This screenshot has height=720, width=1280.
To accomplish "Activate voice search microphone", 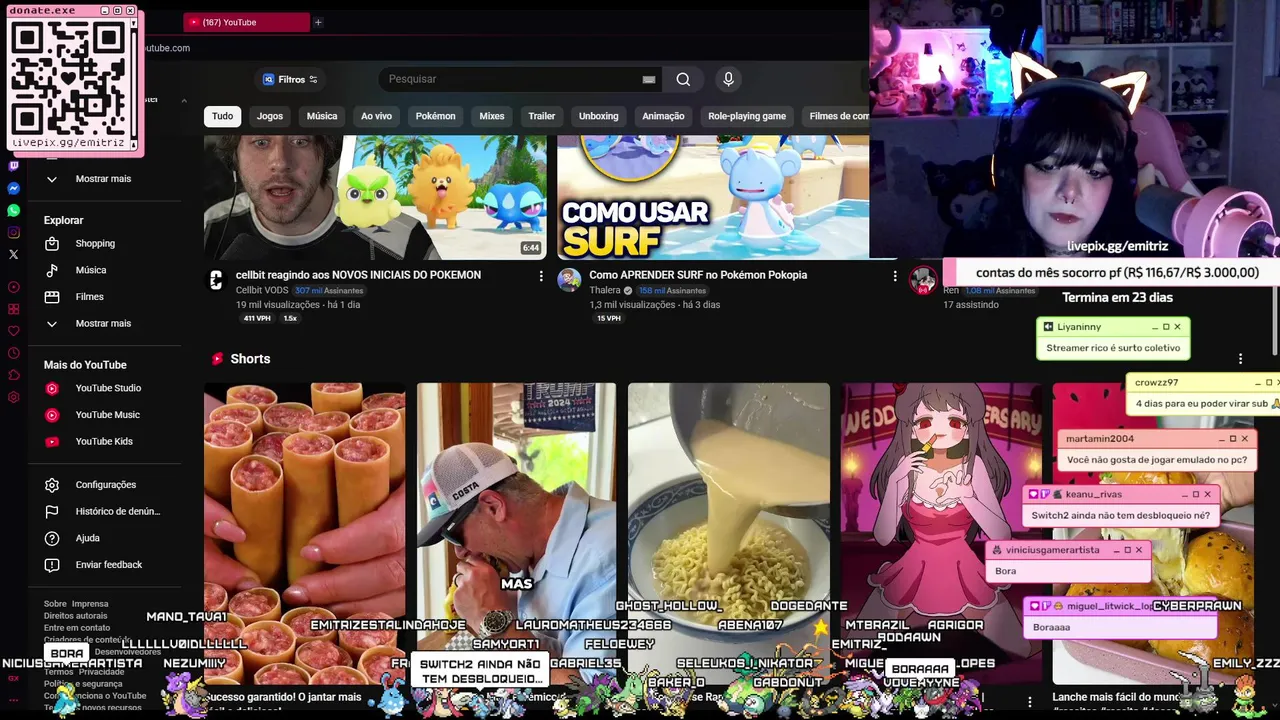I will coord(728,79).
